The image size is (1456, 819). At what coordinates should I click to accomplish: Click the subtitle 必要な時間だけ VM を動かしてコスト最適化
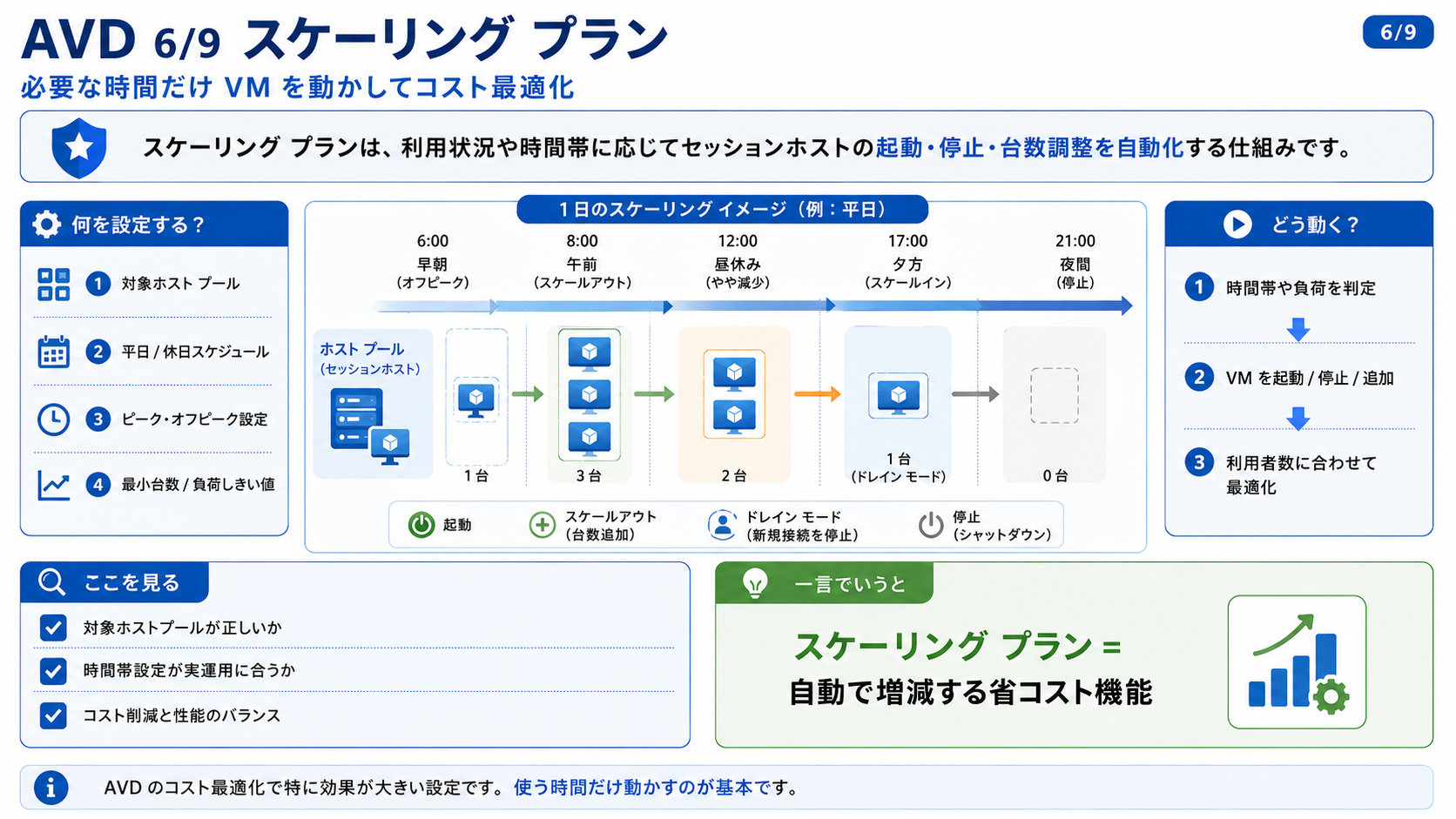[298, 88]
